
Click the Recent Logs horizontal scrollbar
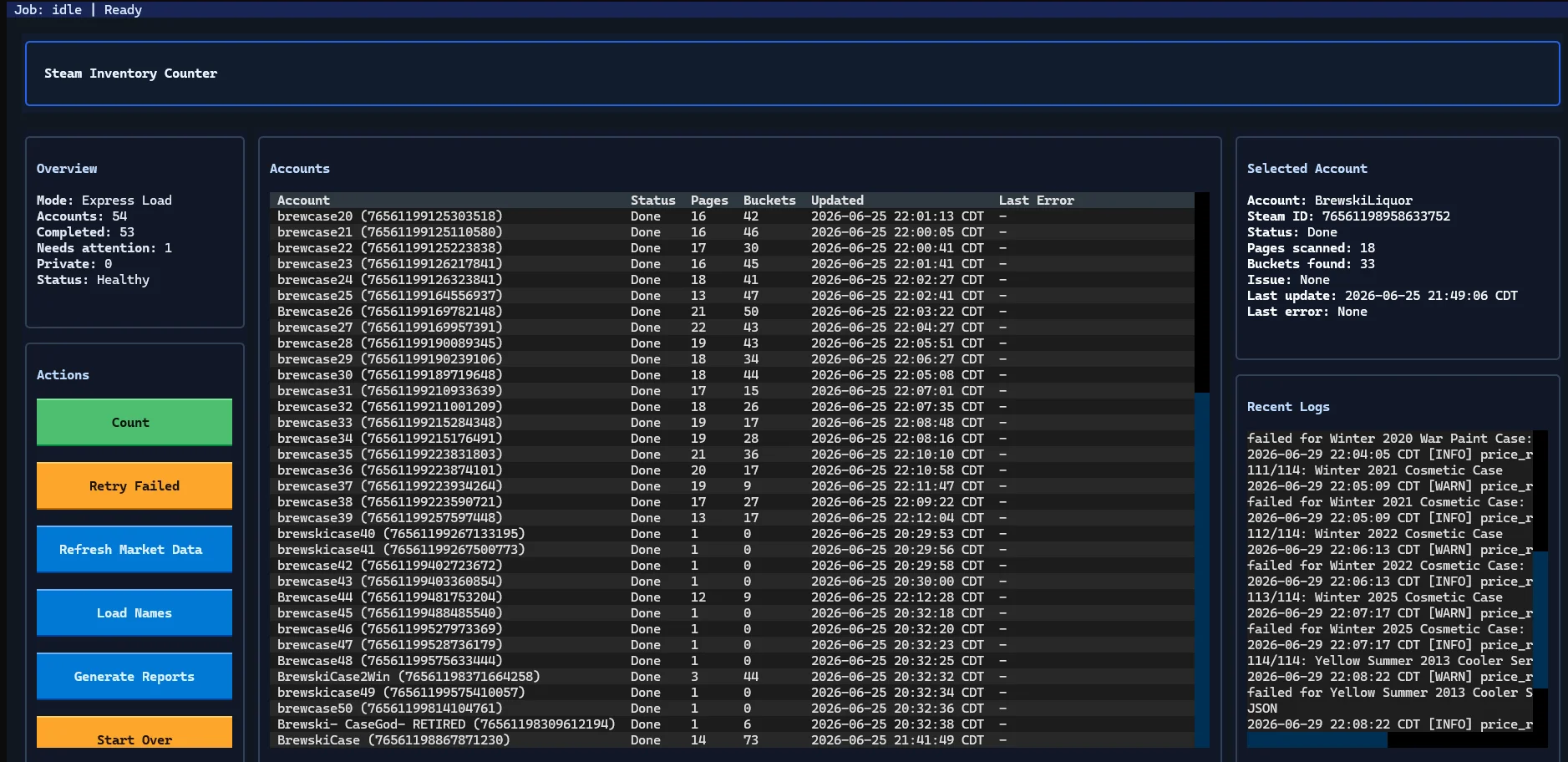coord(1317,740)
